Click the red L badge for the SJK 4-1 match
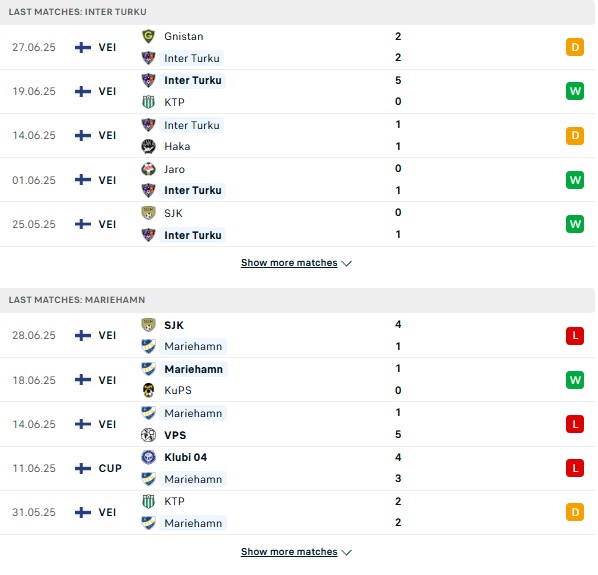598x575 pixels. (x=575, y=336)
